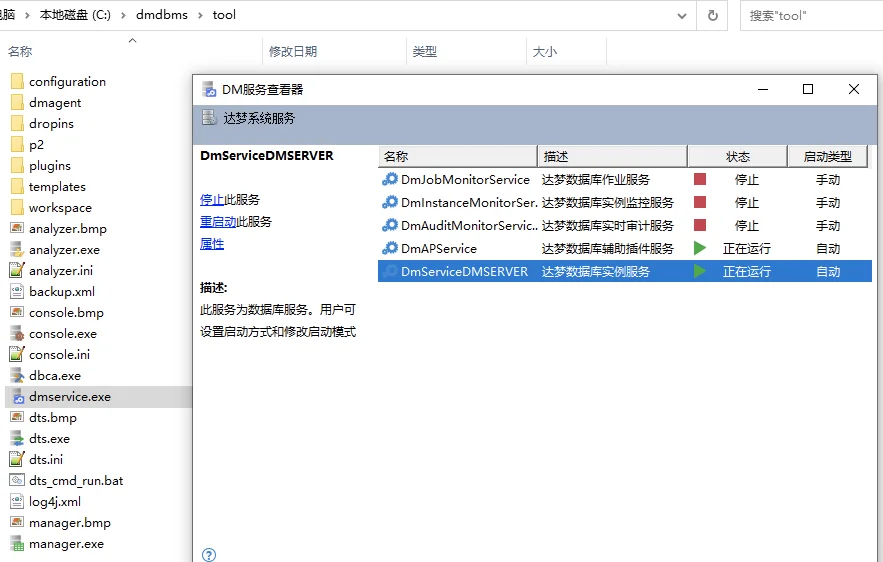
Task: Click the refresh button in the address bar
Action: [712, 15]
